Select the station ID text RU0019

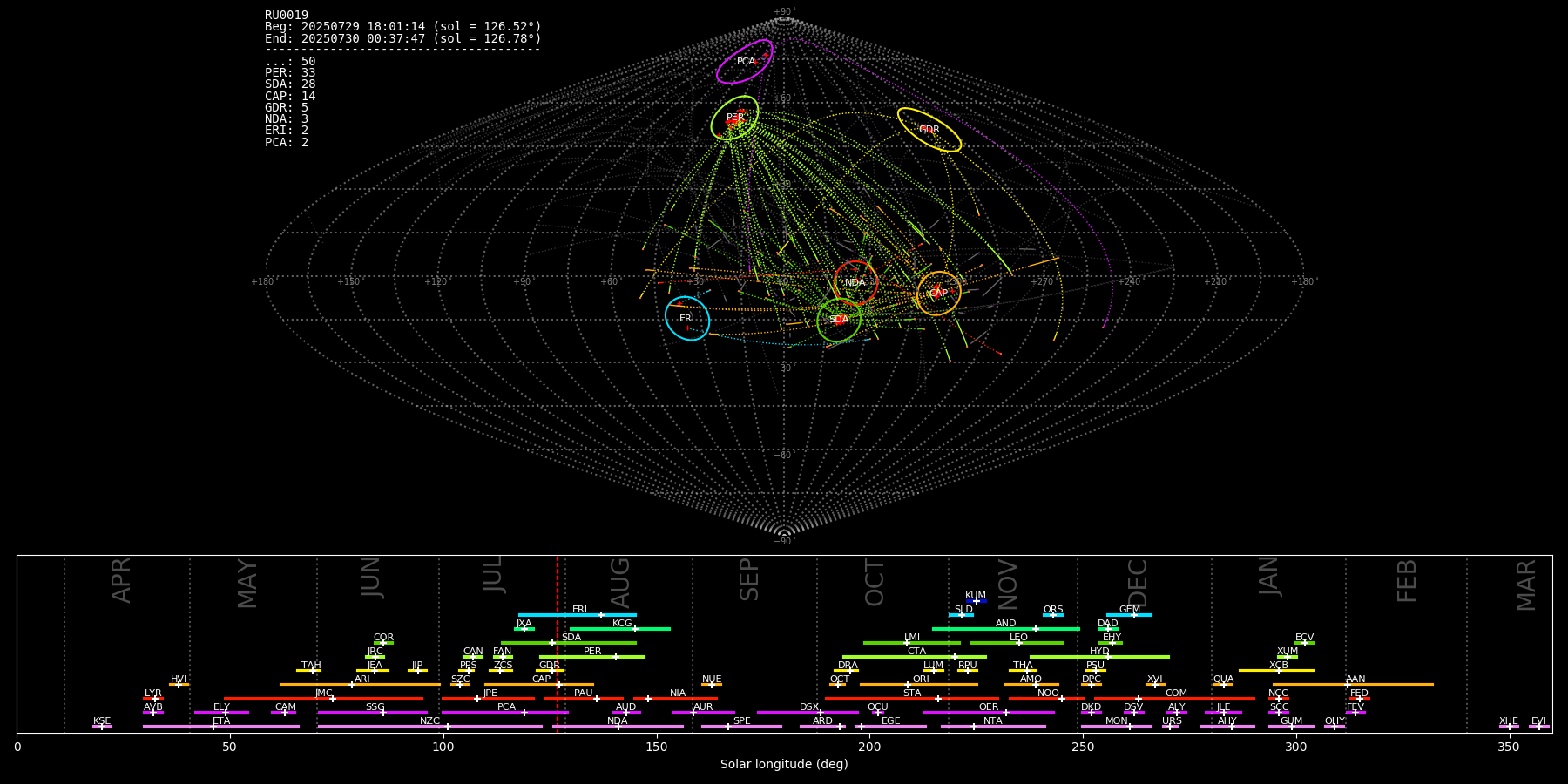pyautogui.click(x=287, y=16)
